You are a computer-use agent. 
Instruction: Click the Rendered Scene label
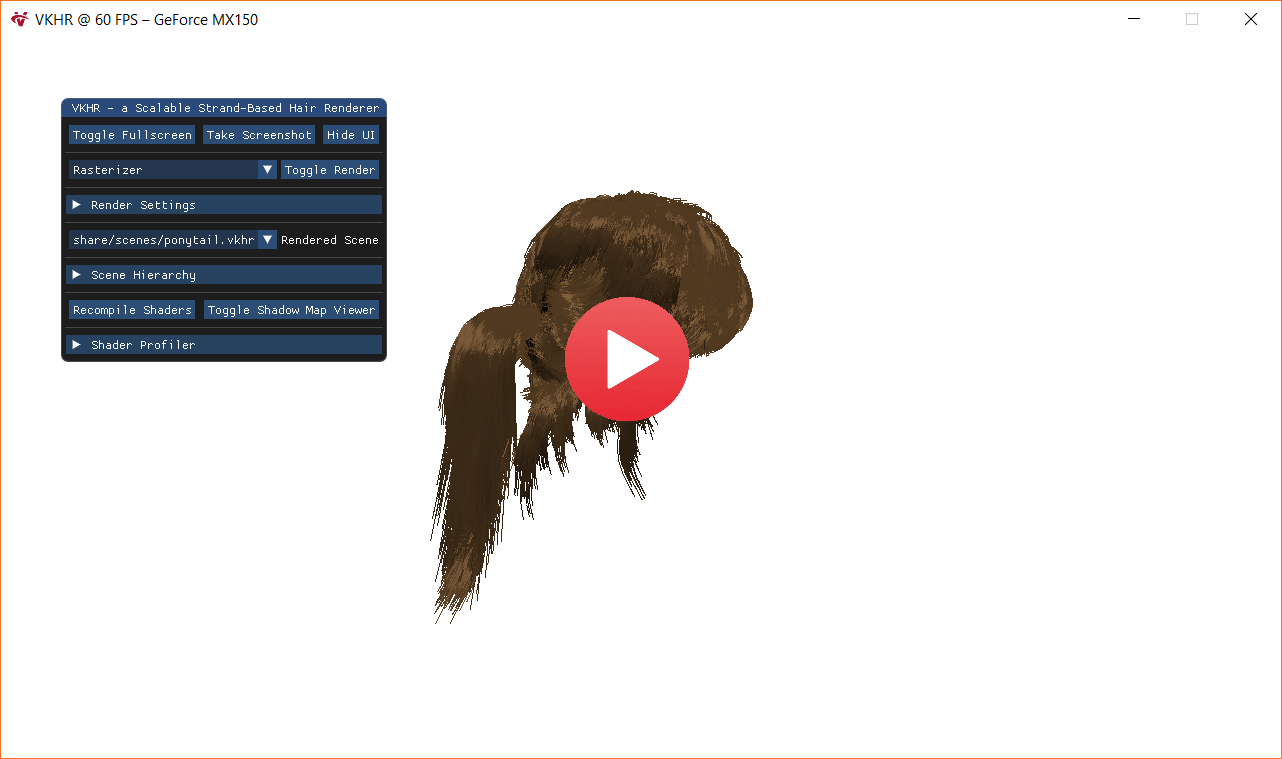coord(330,240)
